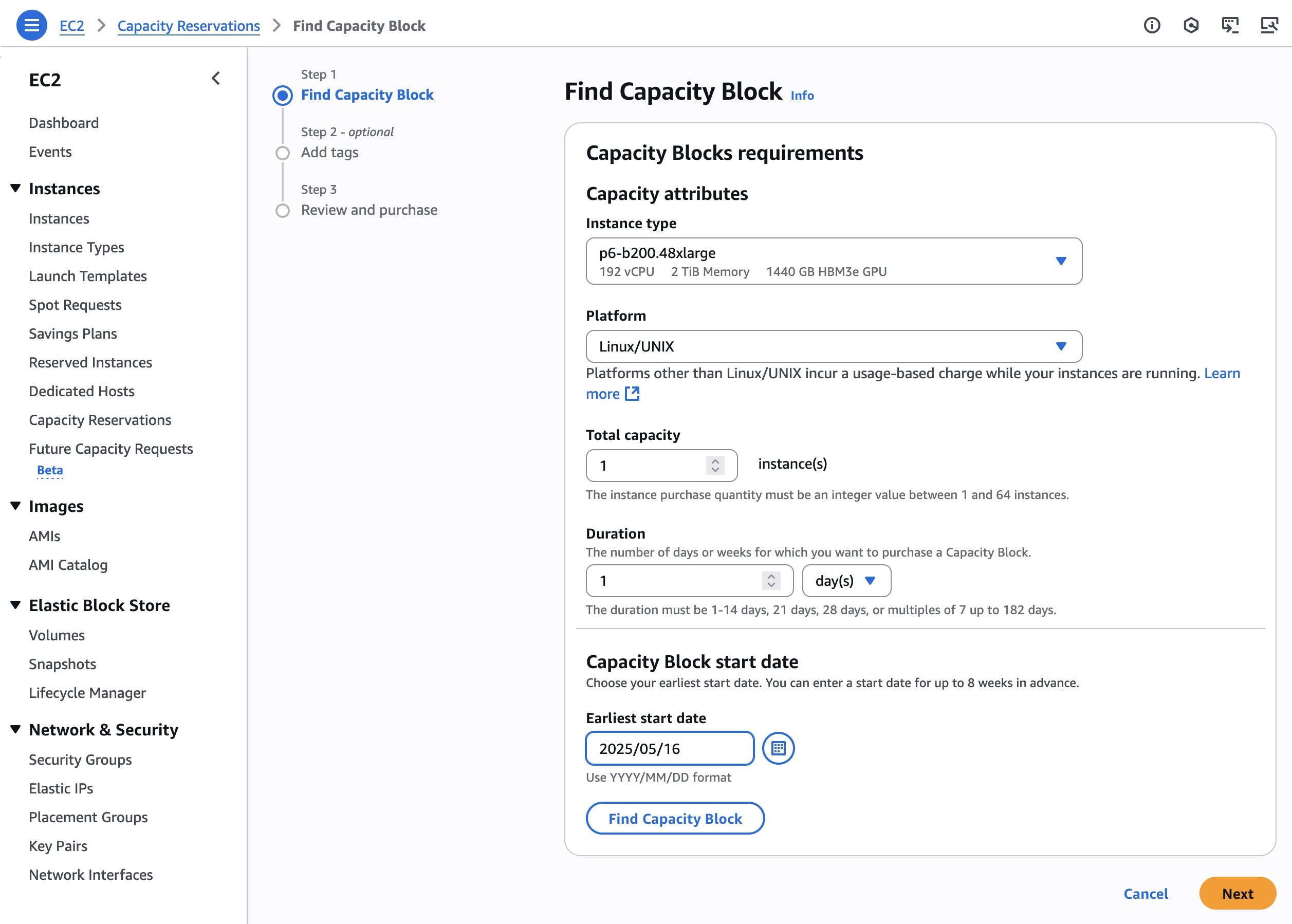The image size is (1292, 924).
Task: Open Lifecycle Manager in the sidebar
Action: [x=87, y=693]
